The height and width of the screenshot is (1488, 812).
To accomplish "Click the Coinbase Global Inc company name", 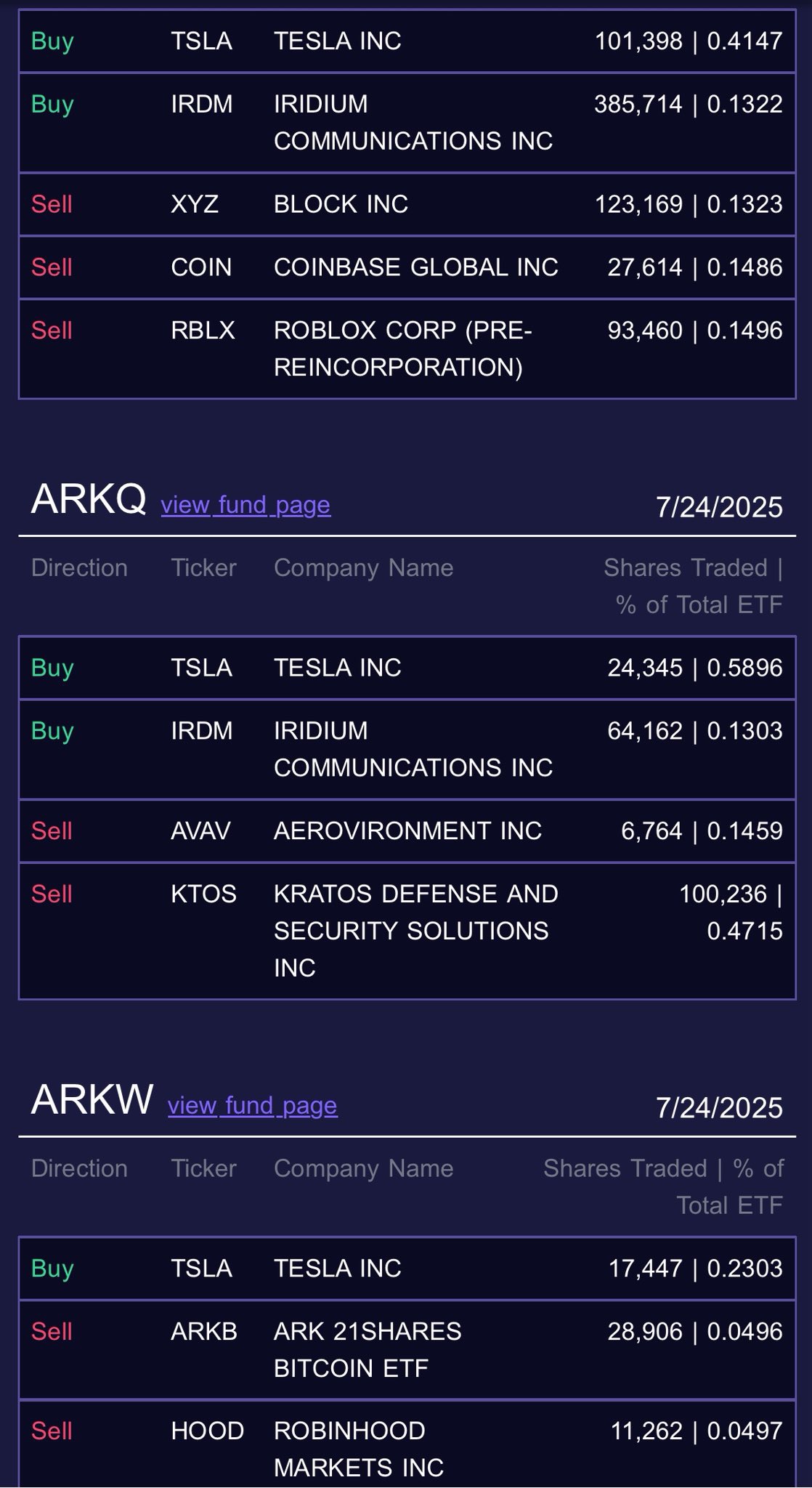I will [x=415, y=267].
